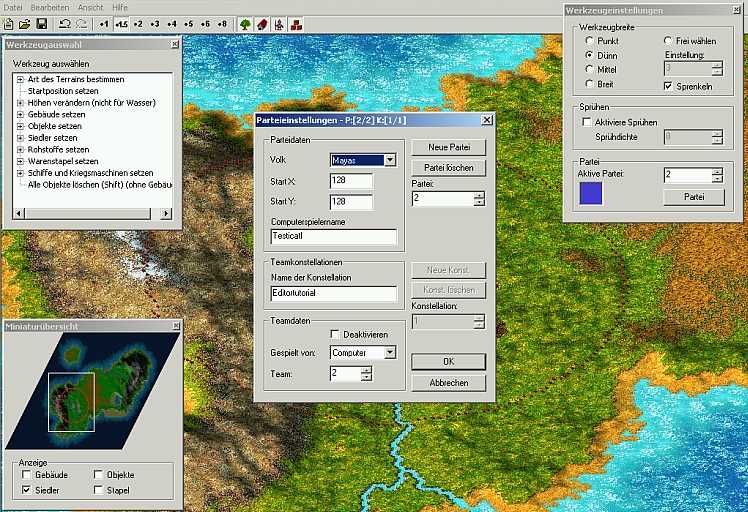This screenshot has width=748, height=512.
Task: Check the Deaktivieren checkbox
Action: click(x=335, y=334)
